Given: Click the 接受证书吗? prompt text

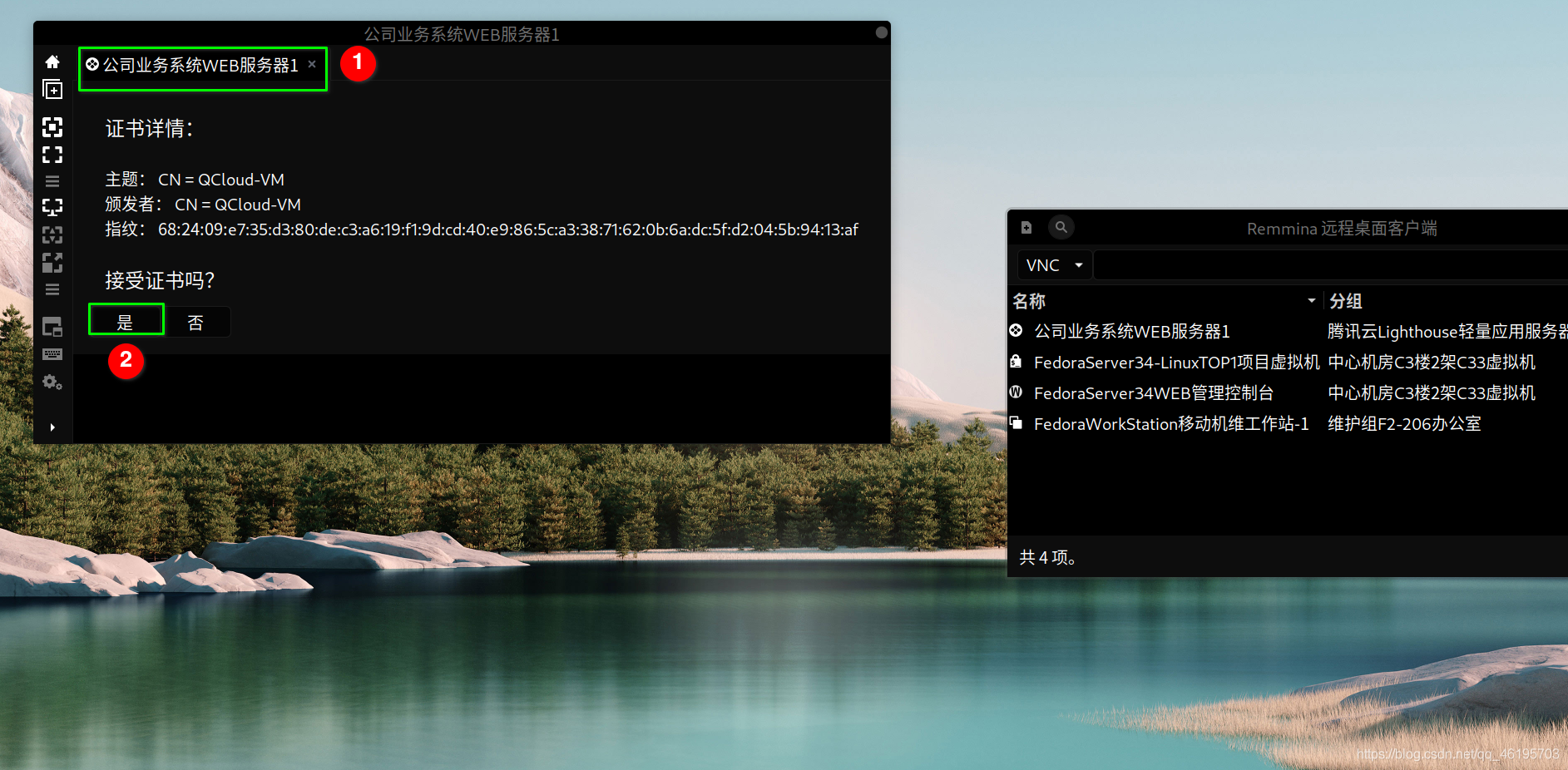Looking at the screenshot, I should 160,280.
